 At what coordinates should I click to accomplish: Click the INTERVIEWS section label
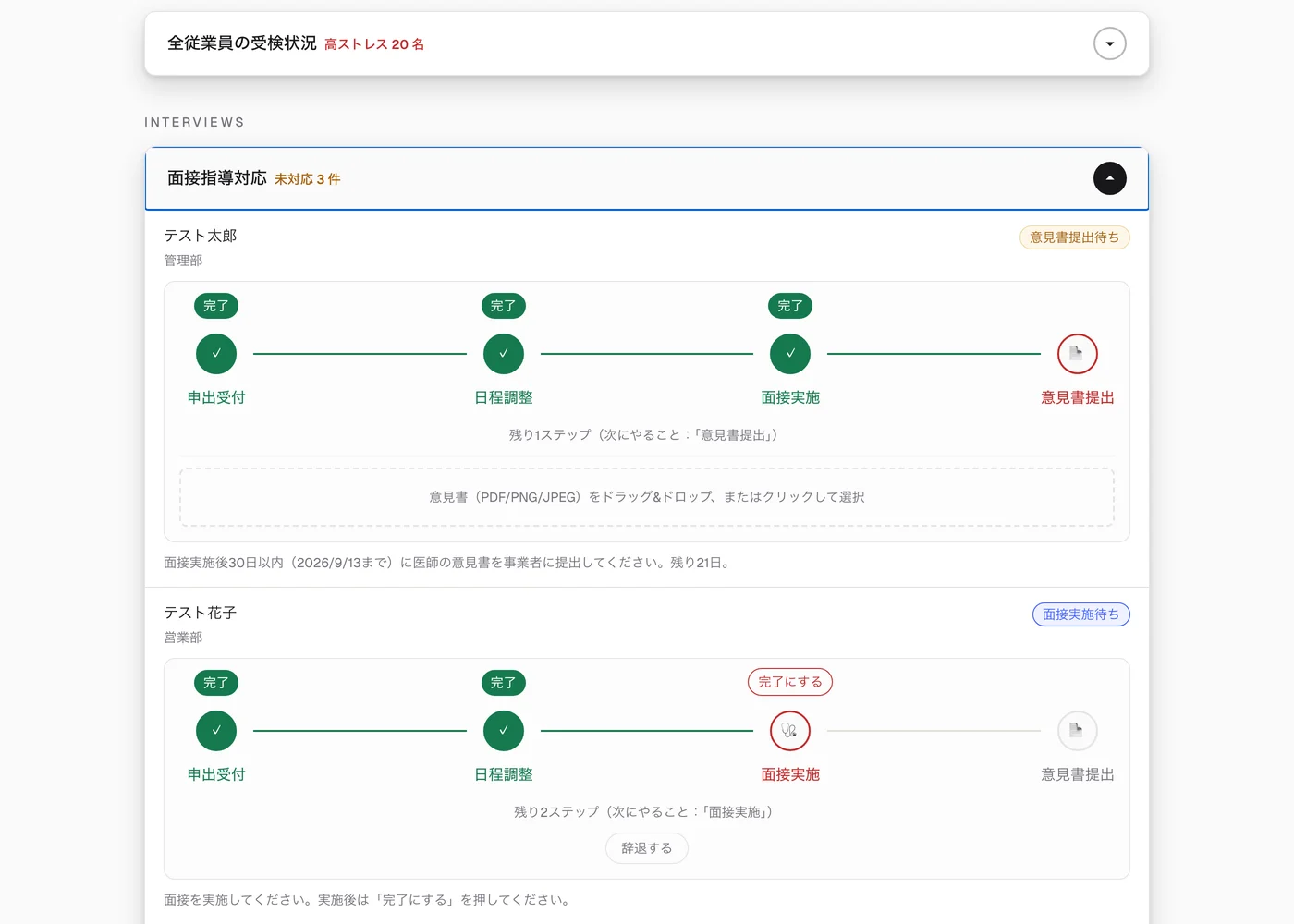(x=195, y=122)
